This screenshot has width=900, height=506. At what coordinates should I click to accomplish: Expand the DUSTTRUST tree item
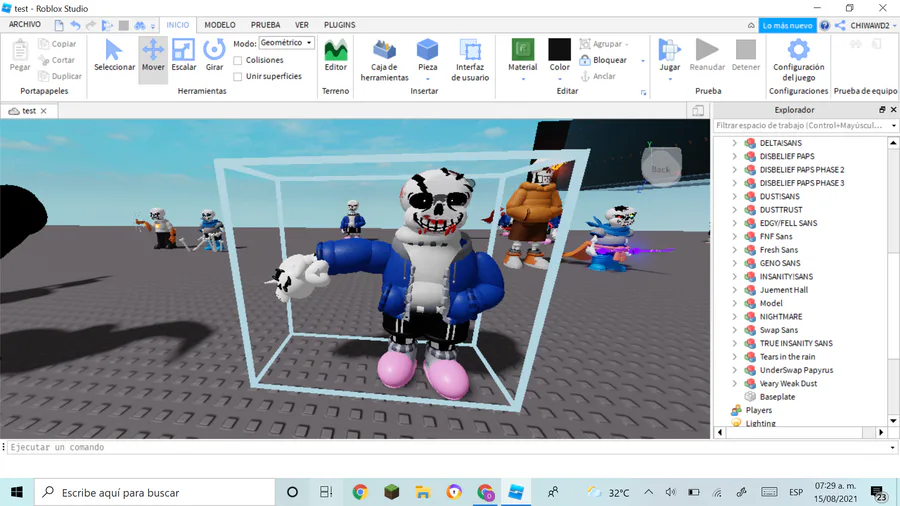click(734, 210)
